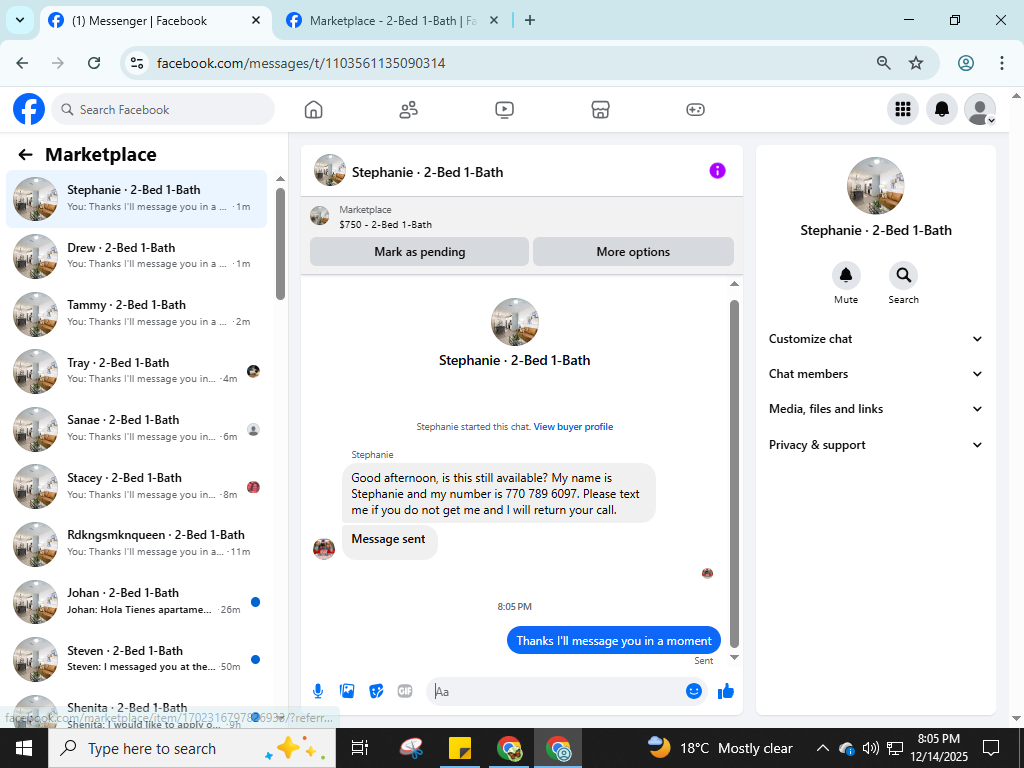Click the browser address bar URL

tap(300, 63)
